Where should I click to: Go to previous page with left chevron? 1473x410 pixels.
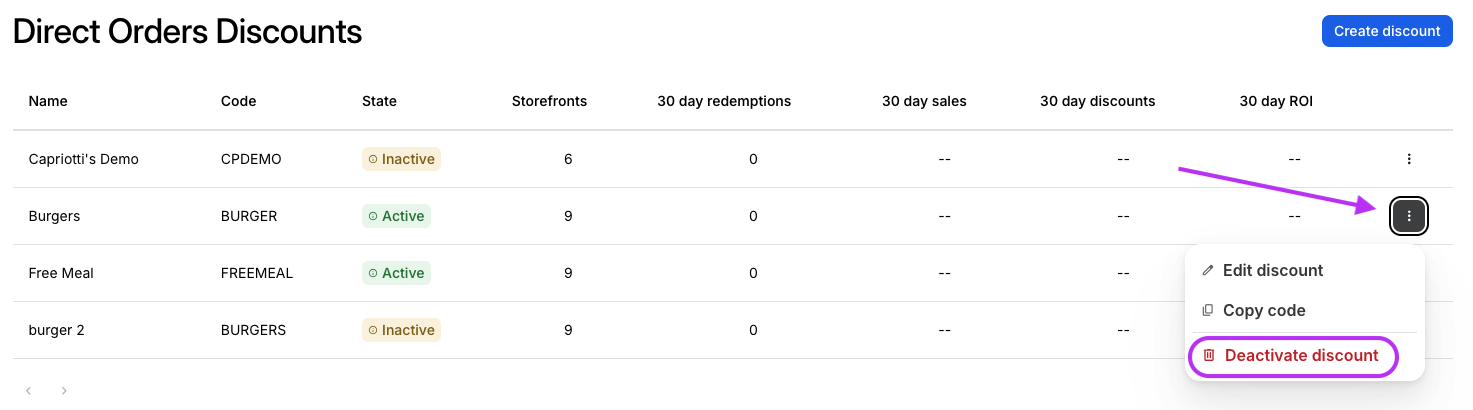pos(29,390)
